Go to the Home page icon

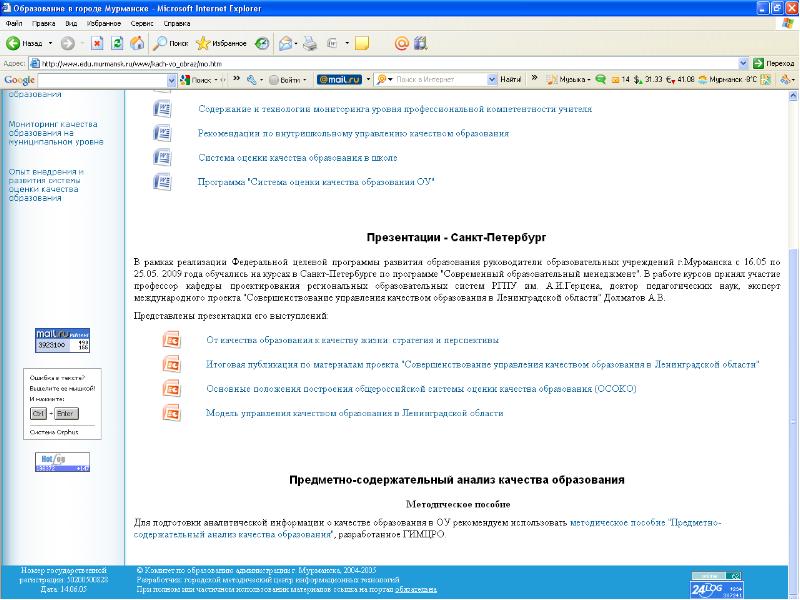point(136,43)
